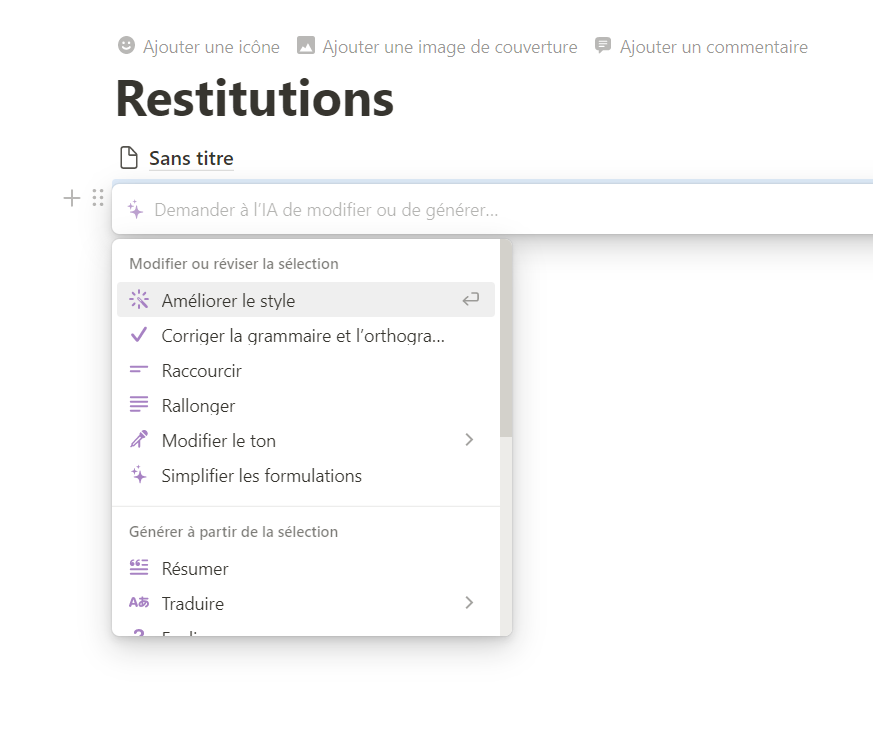The width and height of the screenshot is (873, 738).
Task: Select the Résumer option
Action: click(306, 569)
